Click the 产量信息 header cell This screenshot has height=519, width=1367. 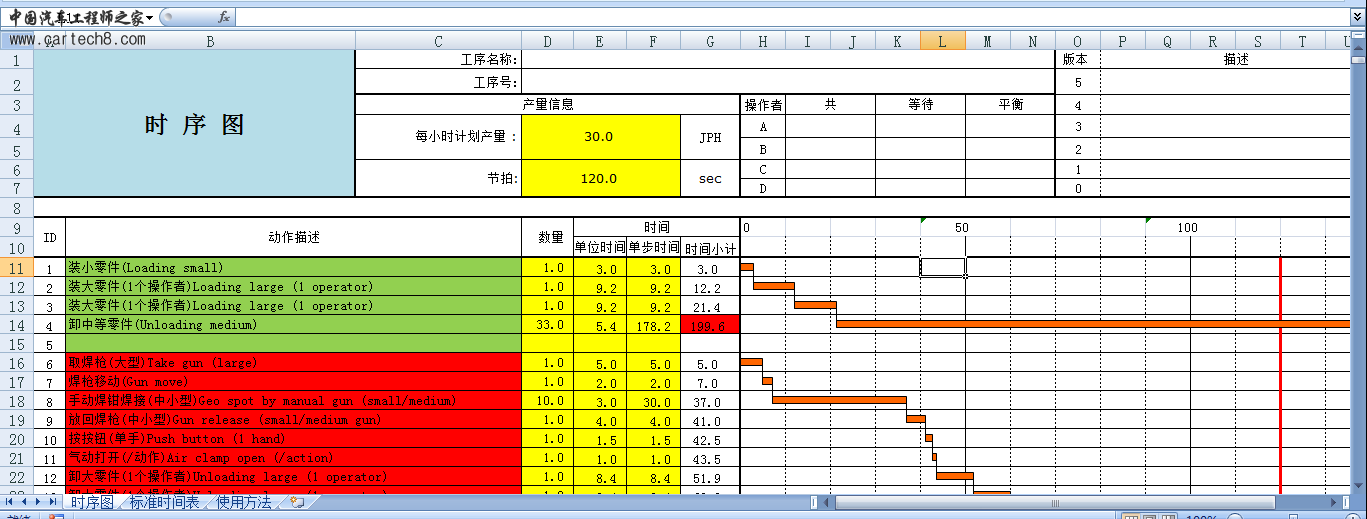(x=548, y=104)
